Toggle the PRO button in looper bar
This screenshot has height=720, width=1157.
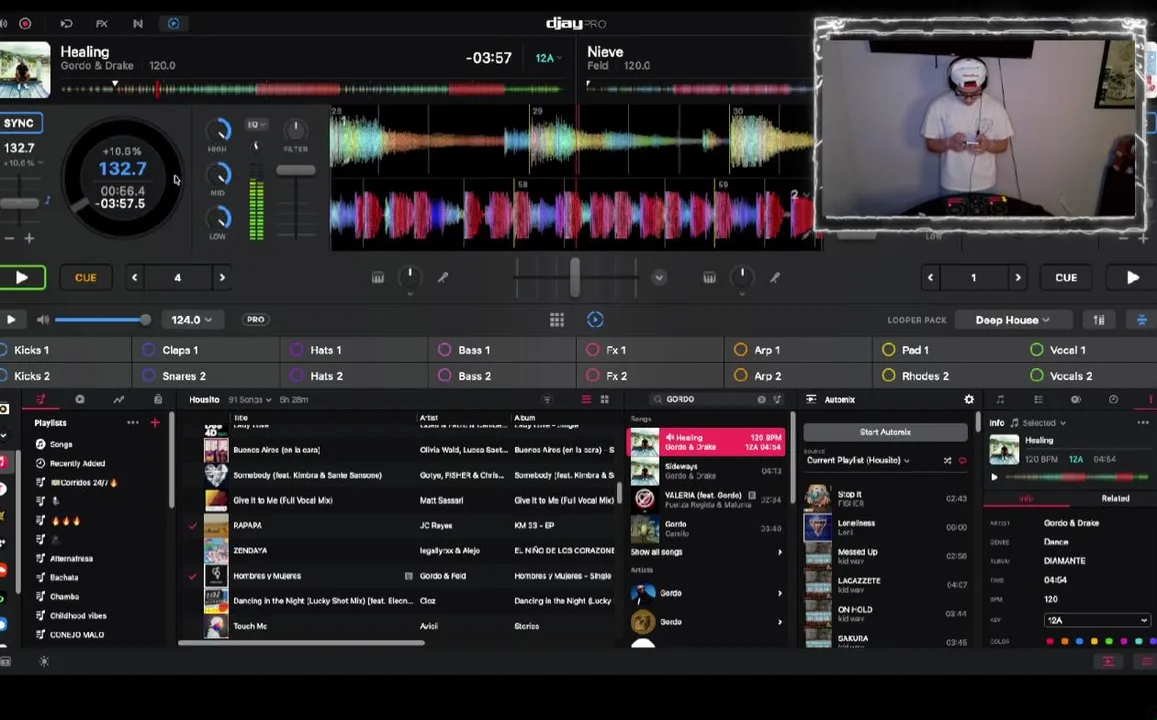tap(255, 319)
